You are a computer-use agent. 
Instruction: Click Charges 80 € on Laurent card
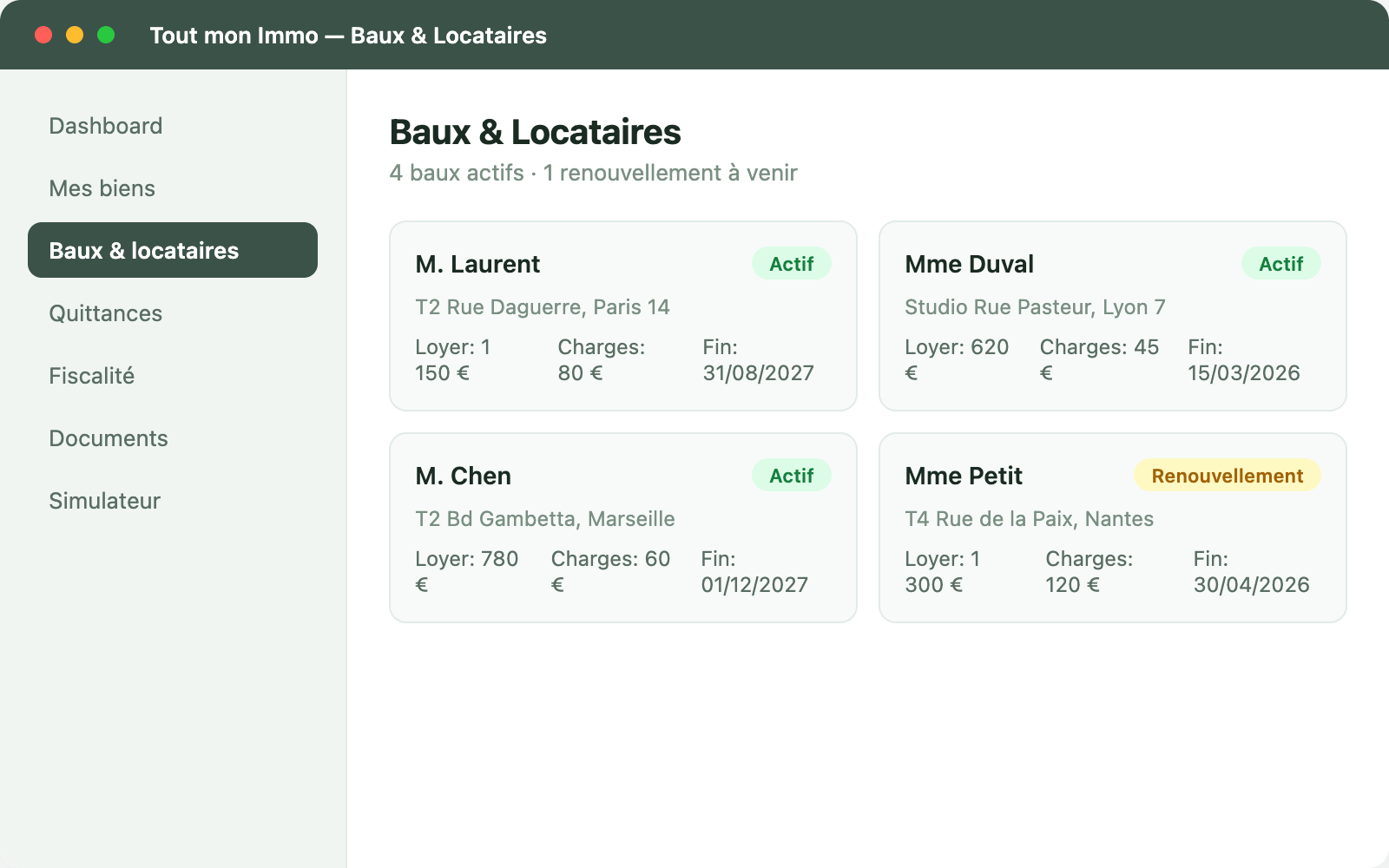click(x=602, y=360)
